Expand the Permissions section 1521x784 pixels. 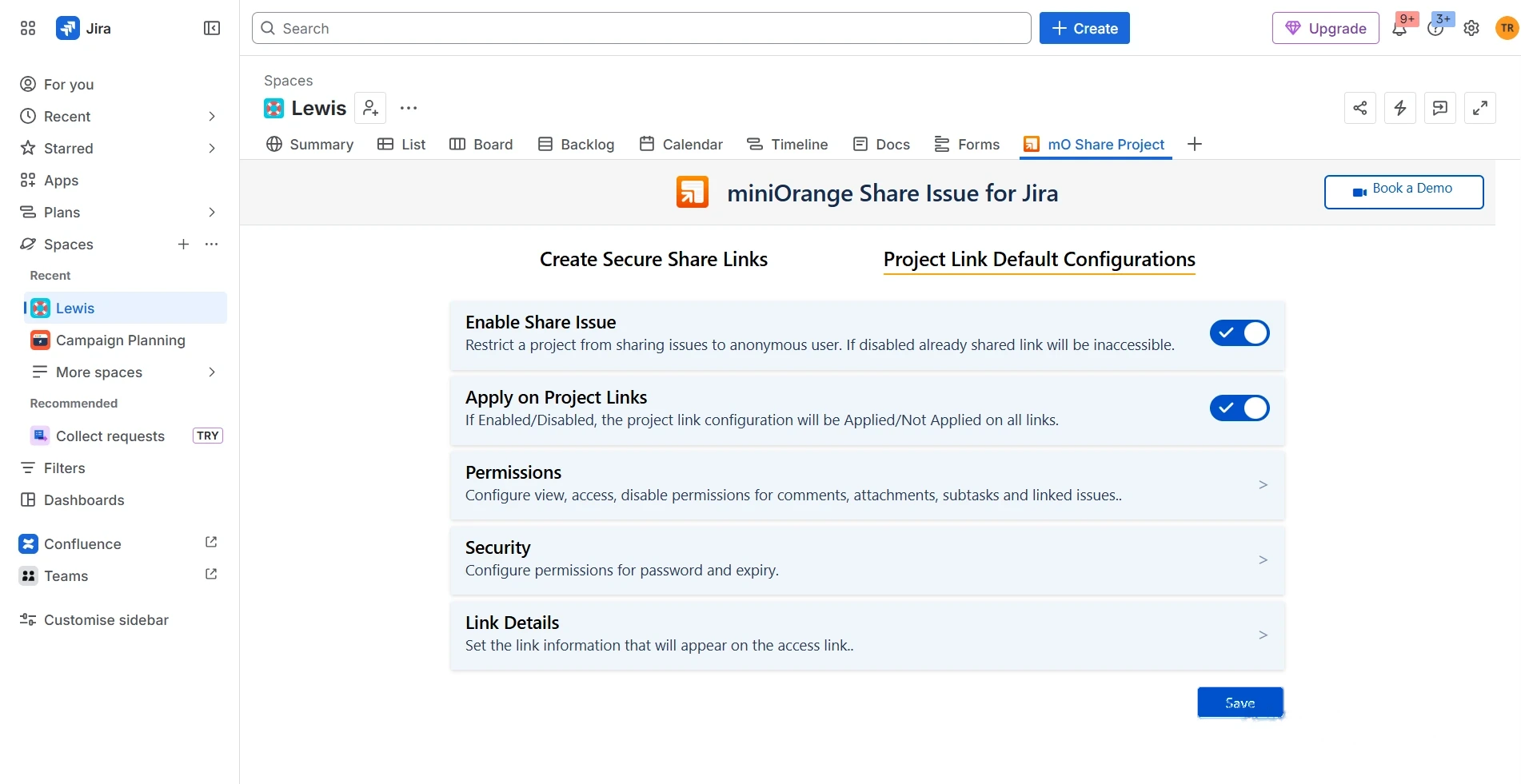pos(868,485)
